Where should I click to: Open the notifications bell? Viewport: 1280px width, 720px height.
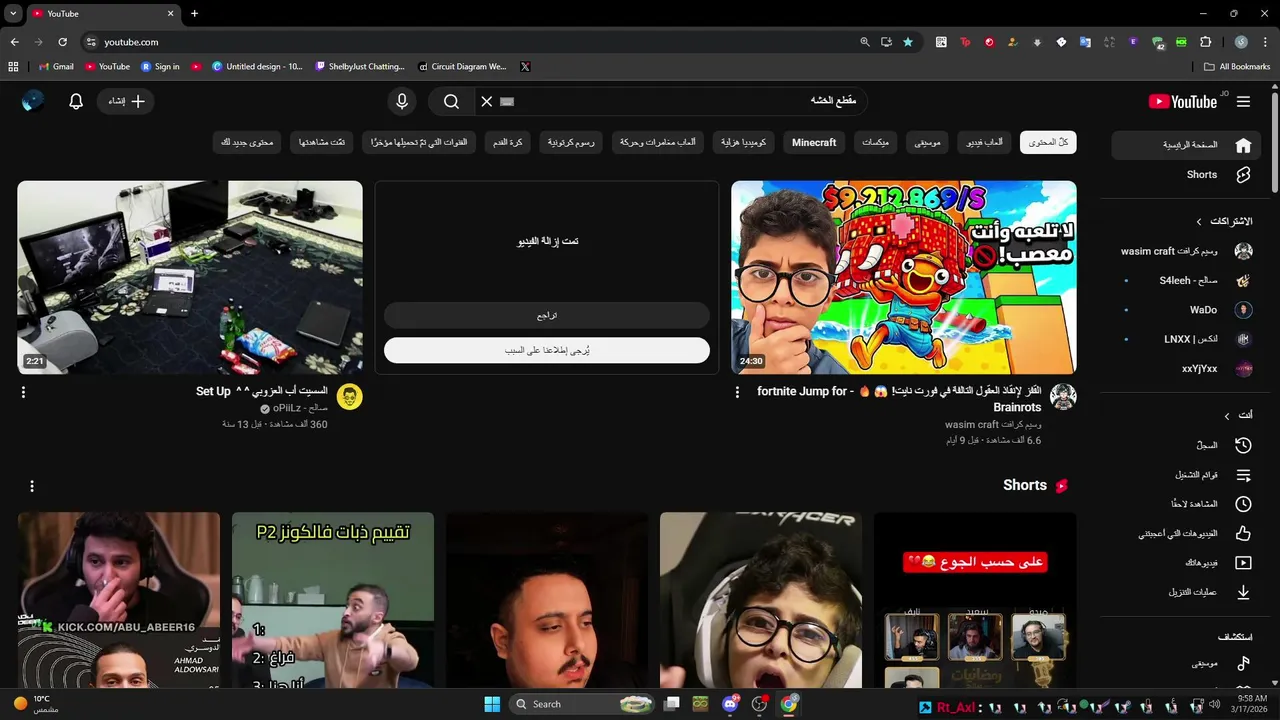tap(76, 101)
